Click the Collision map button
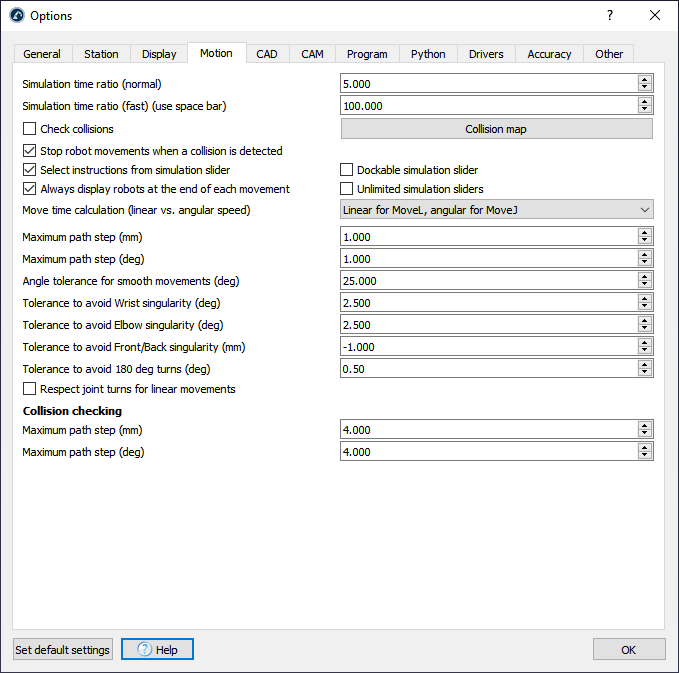The height and width of the screenshot is (673, 679). [x=497, y=129]
